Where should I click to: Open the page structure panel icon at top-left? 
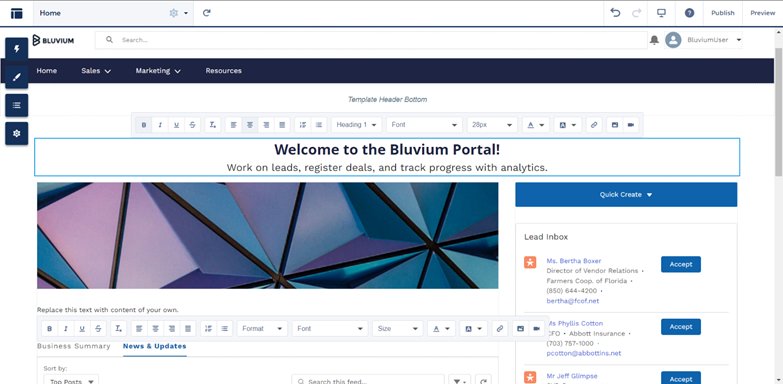[x=16, y=13]
